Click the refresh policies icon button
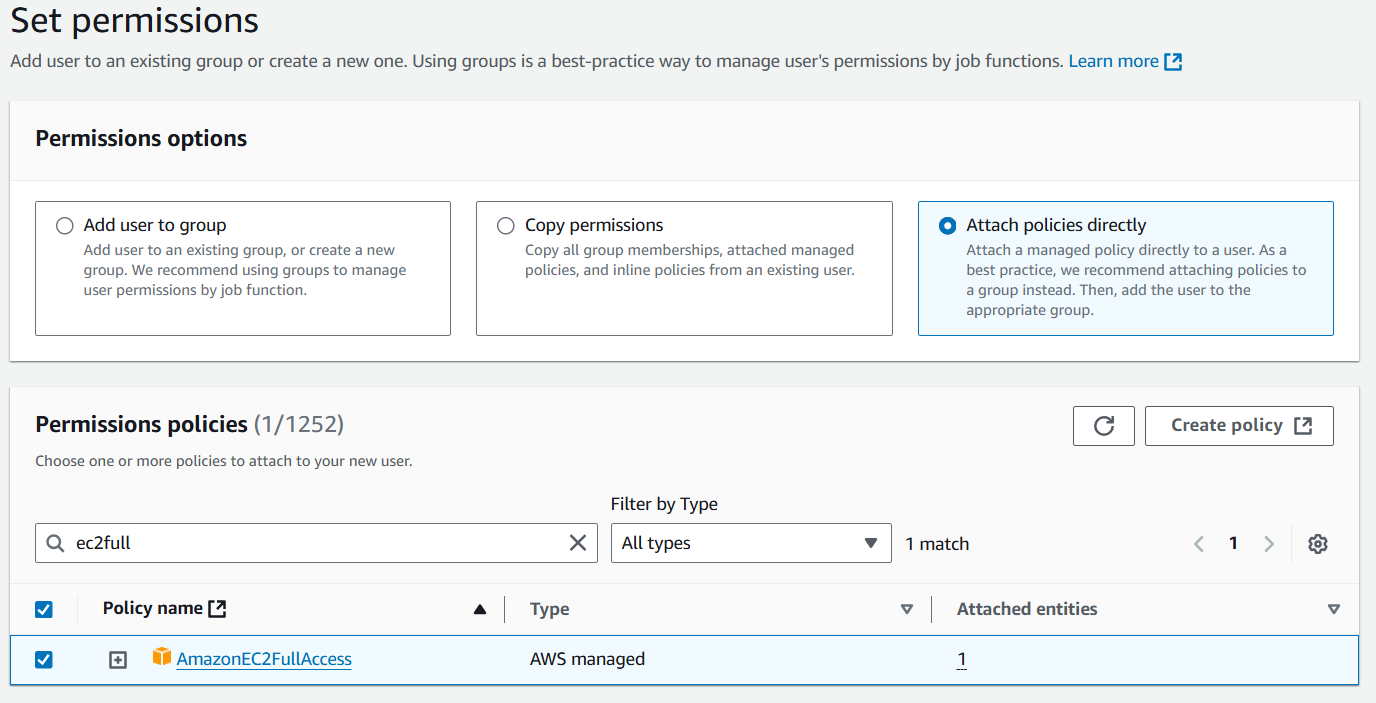Viewport: 1376px width, 703px height. point(1103,426)
